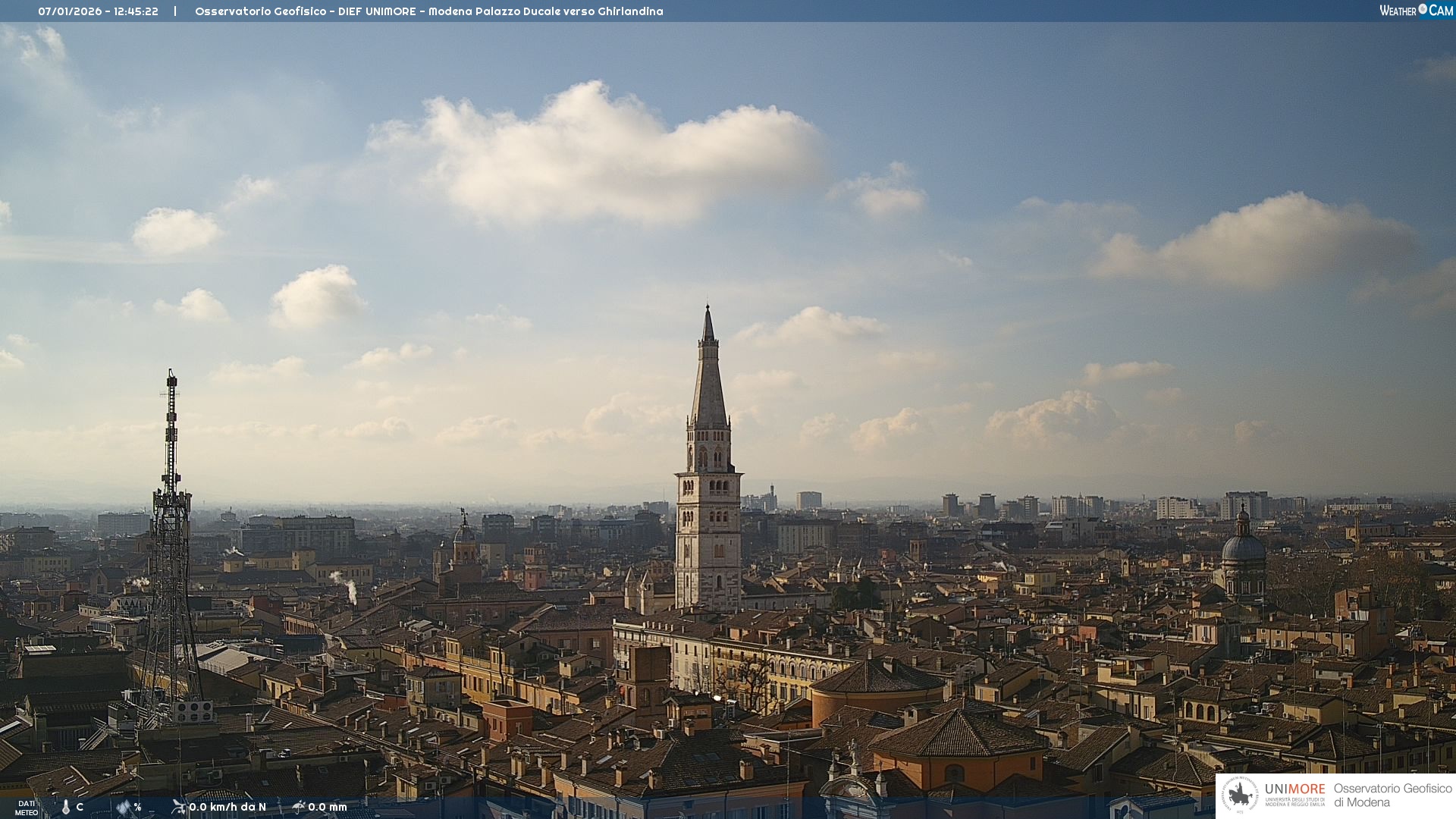
Task: Click the temperature C unit label
Action: pyautogui.click(x=80, y=807)
